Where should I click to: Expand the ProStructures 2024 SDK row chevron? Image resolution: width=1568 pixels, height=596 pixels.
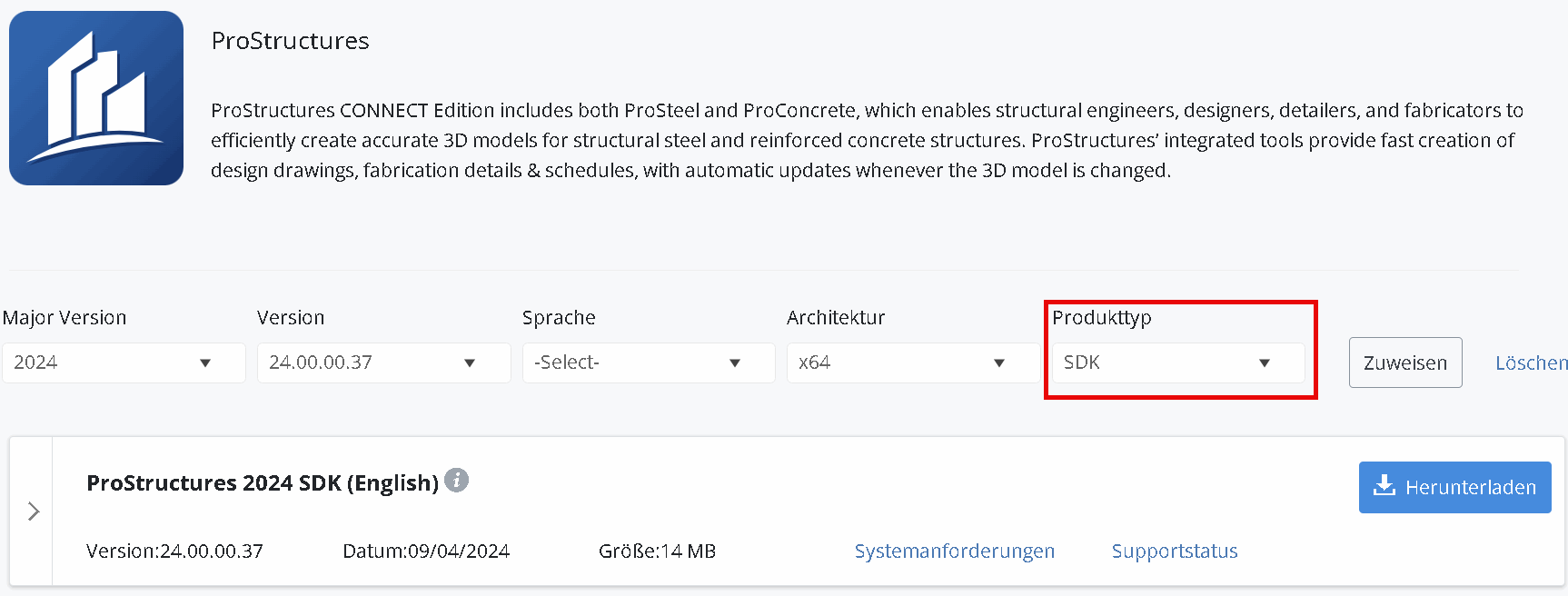click(34, 511)
